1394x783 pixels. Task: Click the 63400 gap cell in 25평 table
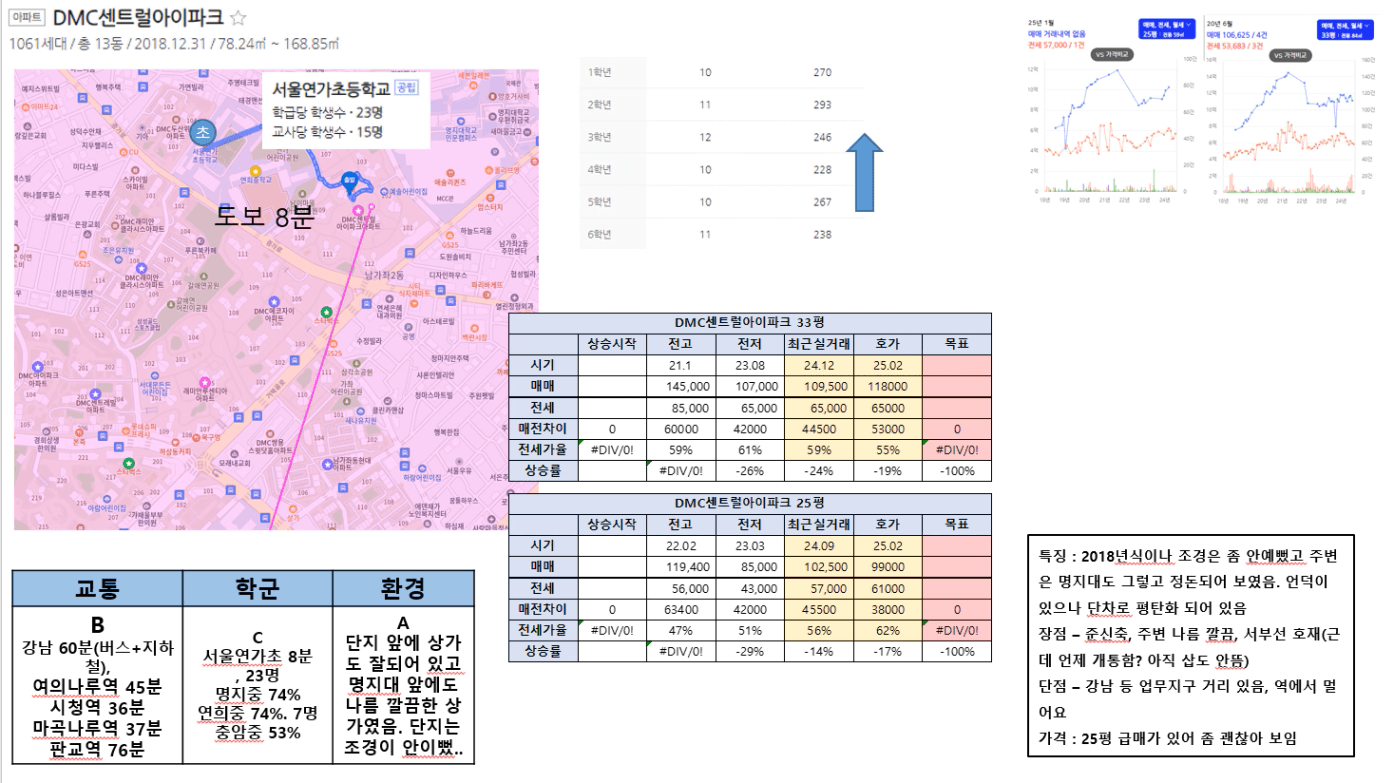(682, 608)
